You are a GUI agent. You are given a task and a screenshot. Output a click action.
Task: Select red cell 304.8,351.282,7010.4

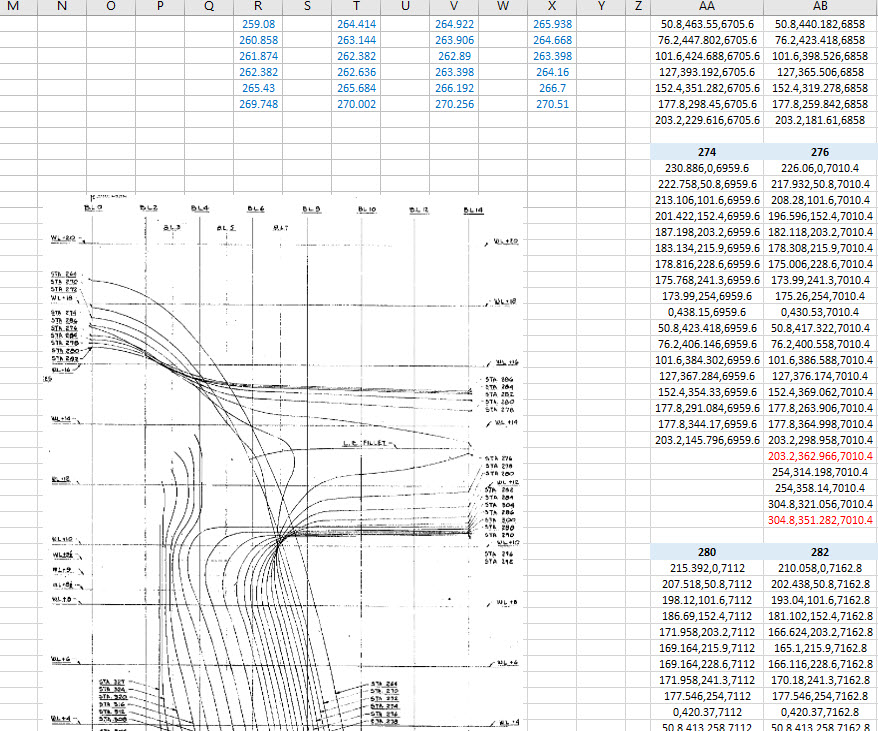819,520
